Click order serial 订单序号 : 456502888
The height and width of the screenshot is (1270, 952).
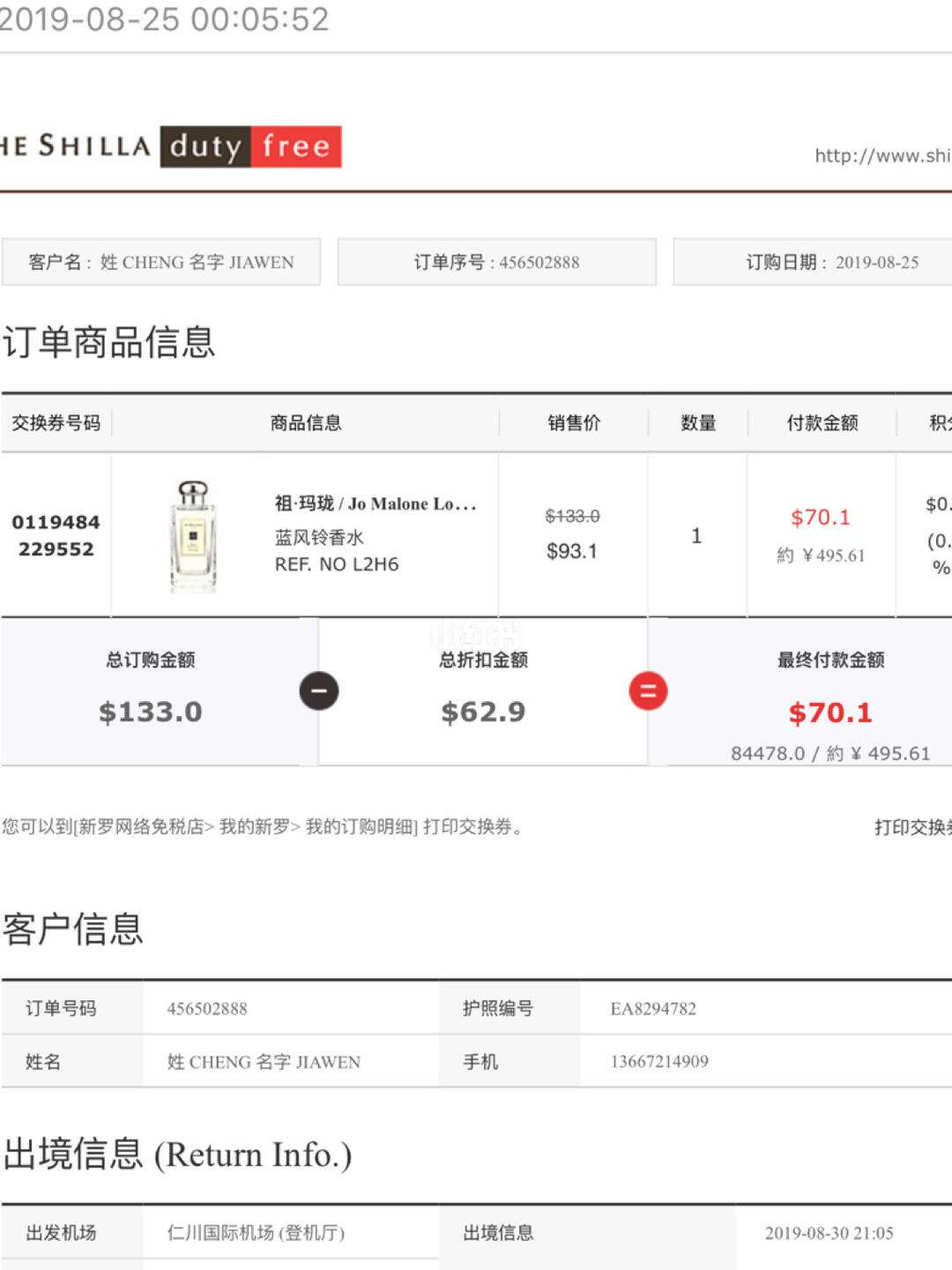coord(497,262)
